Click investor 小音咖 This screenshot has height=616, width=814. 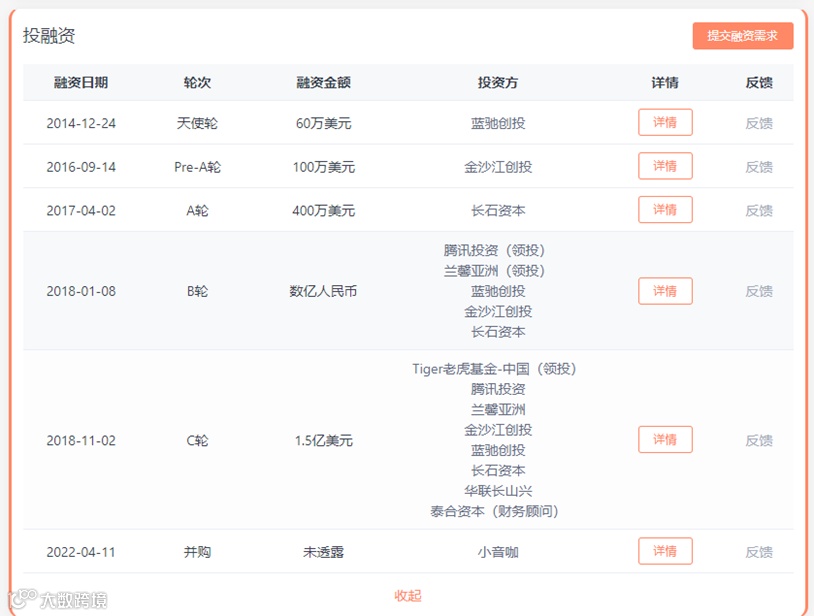point(498,552)
